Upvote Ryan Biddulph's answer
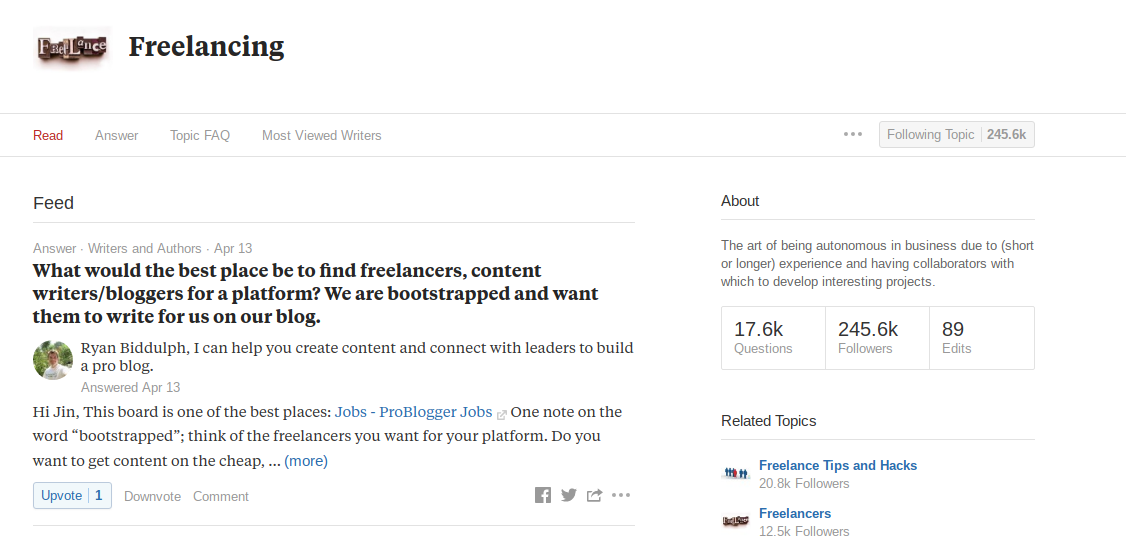Viewport: 1126px width, 544px height. [73, 496]
